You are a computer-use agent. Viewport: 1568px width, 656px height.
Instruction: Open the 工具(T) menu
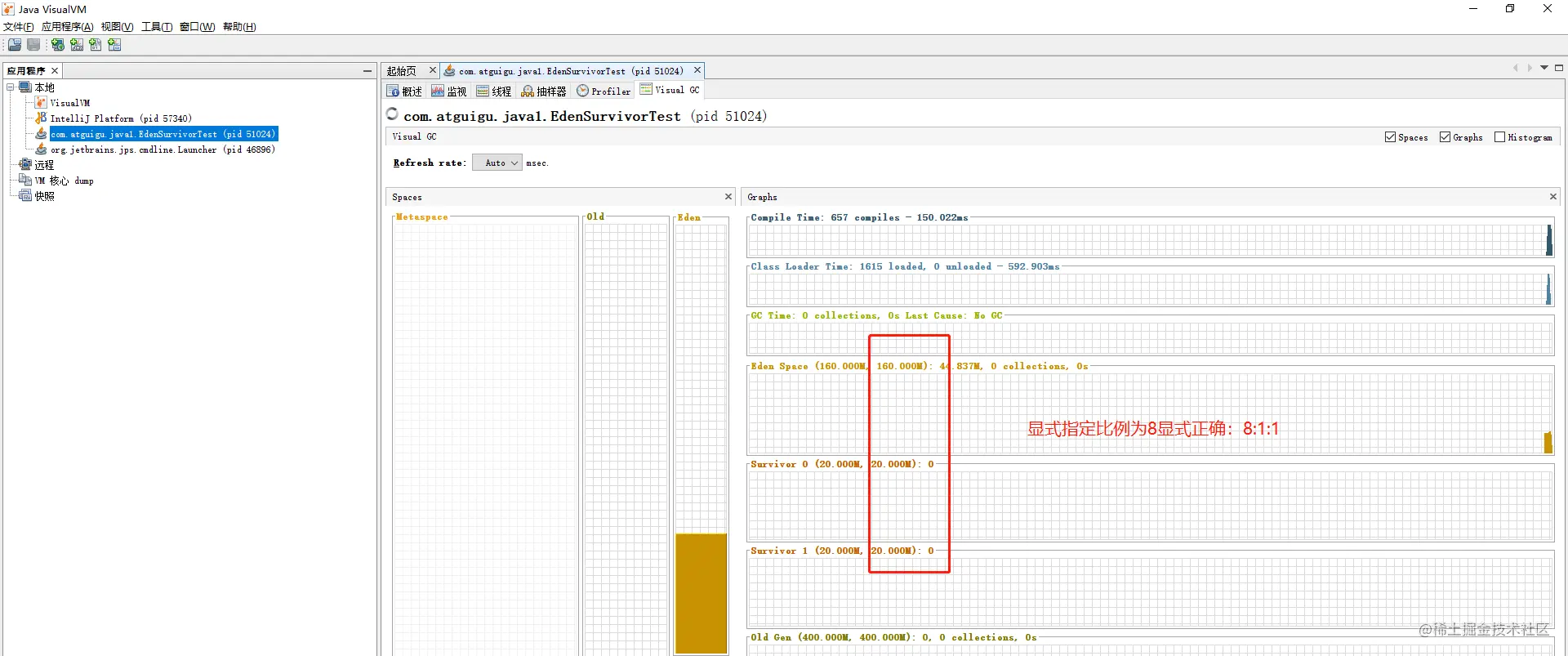tap(157, 27)
